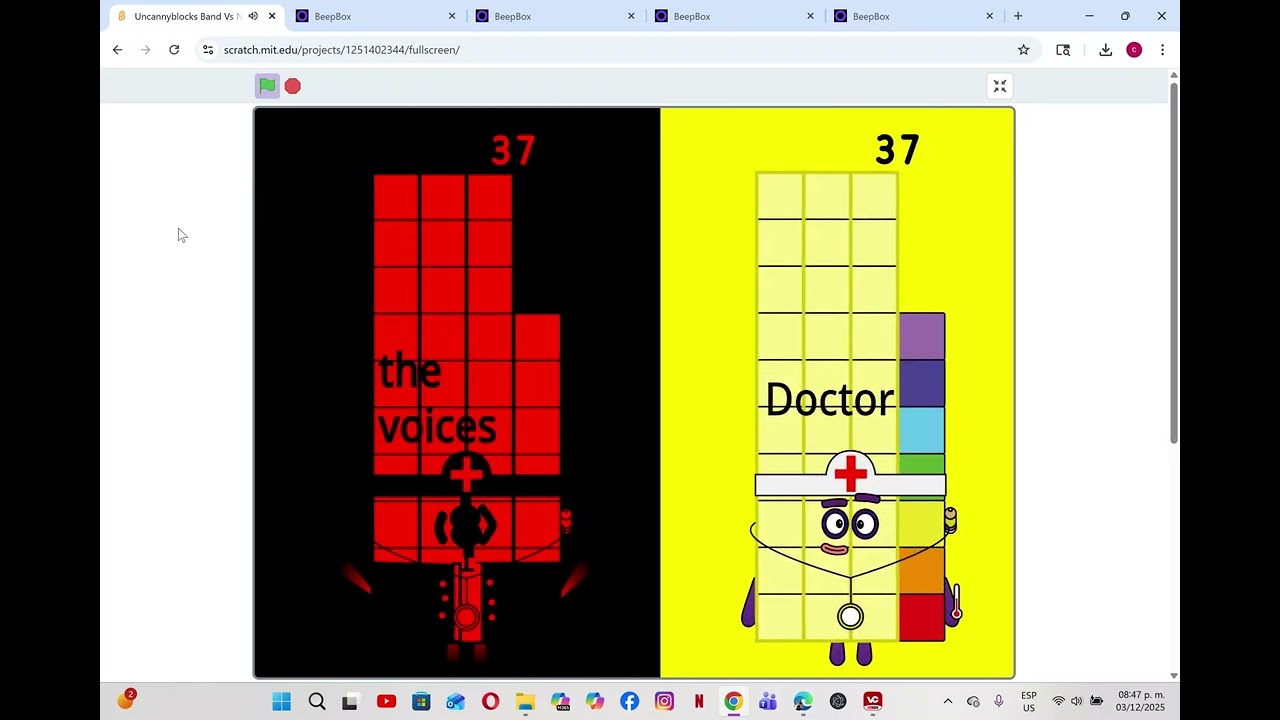1280x720 pixels.
Task: Open Microsoft Store from the taskbar
Action: coord(421,702)
